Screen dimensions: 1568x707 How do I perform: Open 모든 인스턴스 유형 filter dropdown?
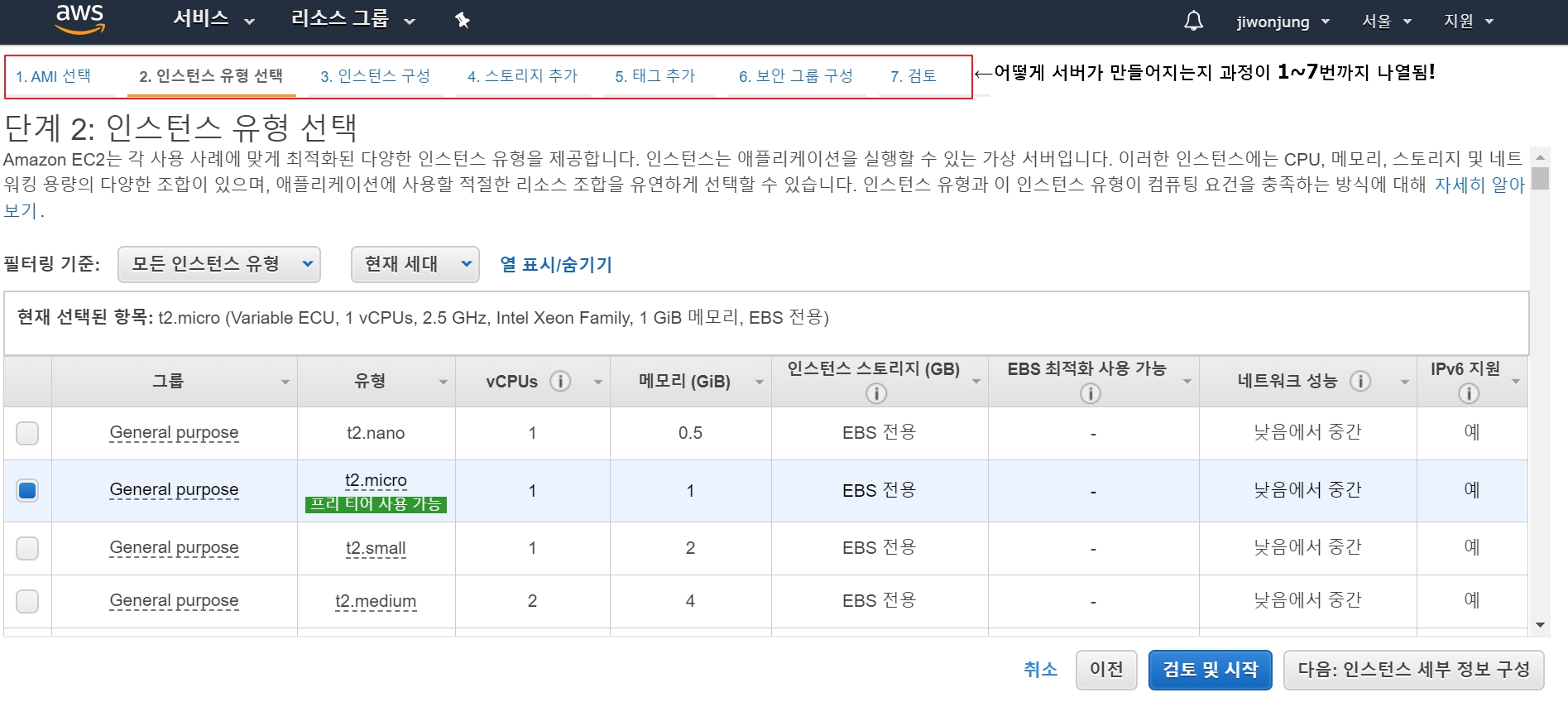click(x=219, y=264)
